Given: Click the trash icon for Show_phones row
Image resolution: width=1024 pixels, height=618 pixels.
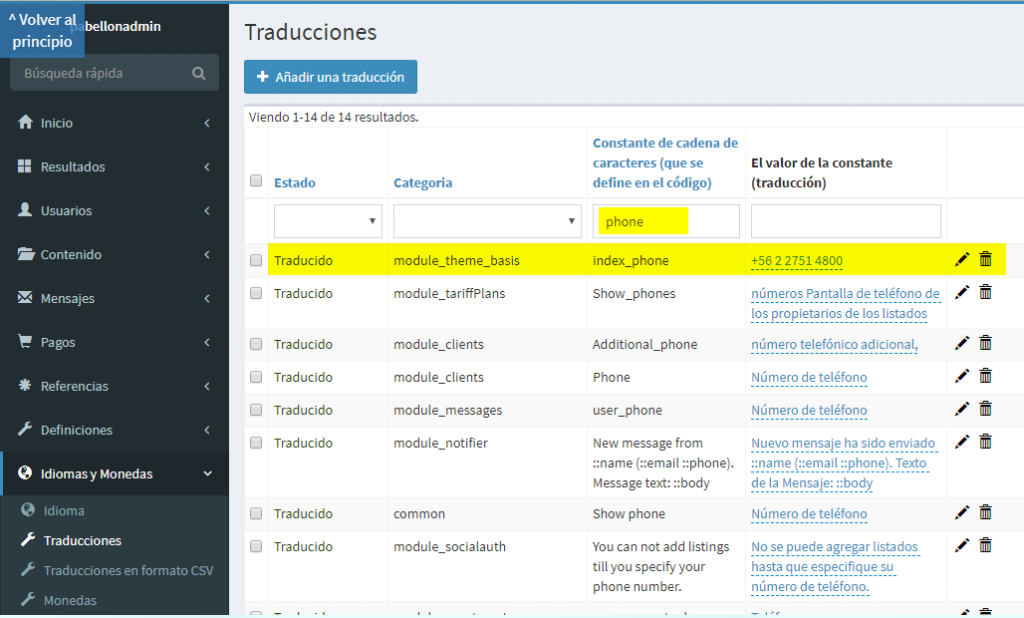Looking at the screenshot, I should pos(985,292).
